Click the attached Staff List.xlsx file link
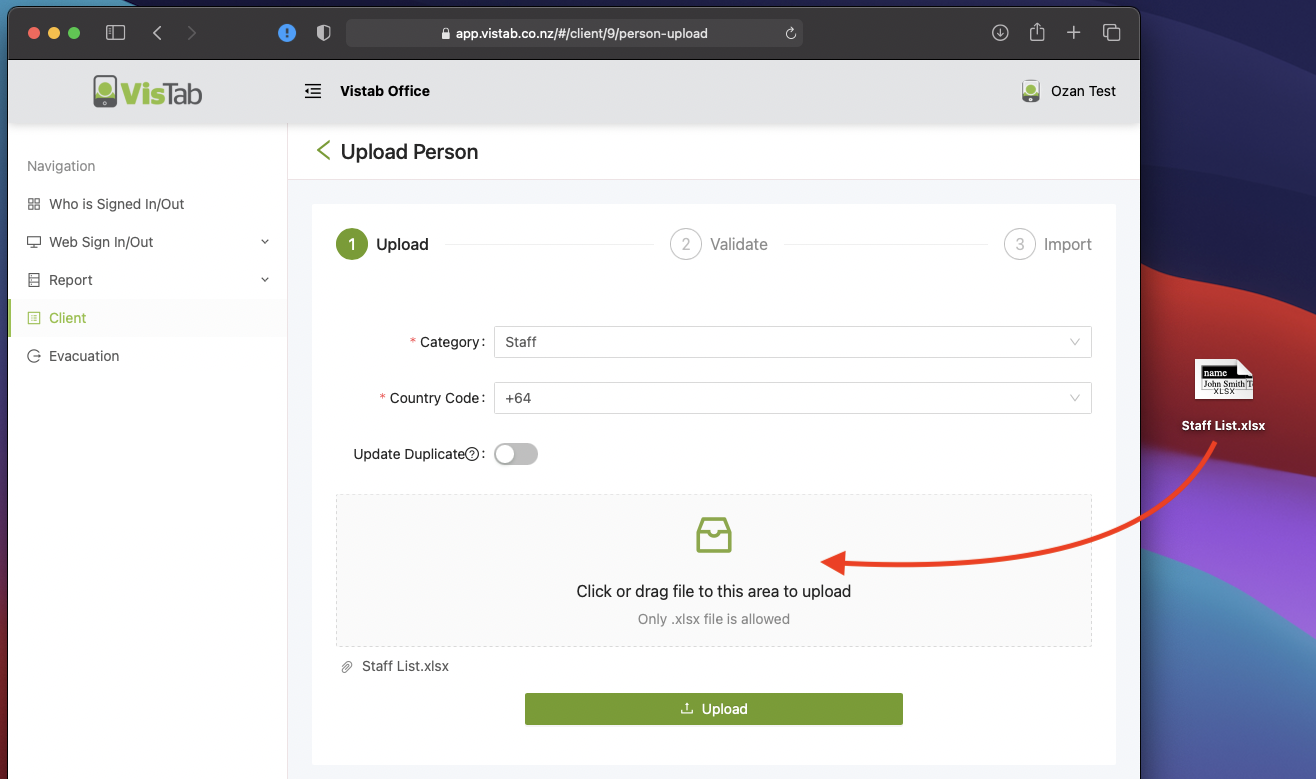1316x779 pixels. tap(405, 666)
